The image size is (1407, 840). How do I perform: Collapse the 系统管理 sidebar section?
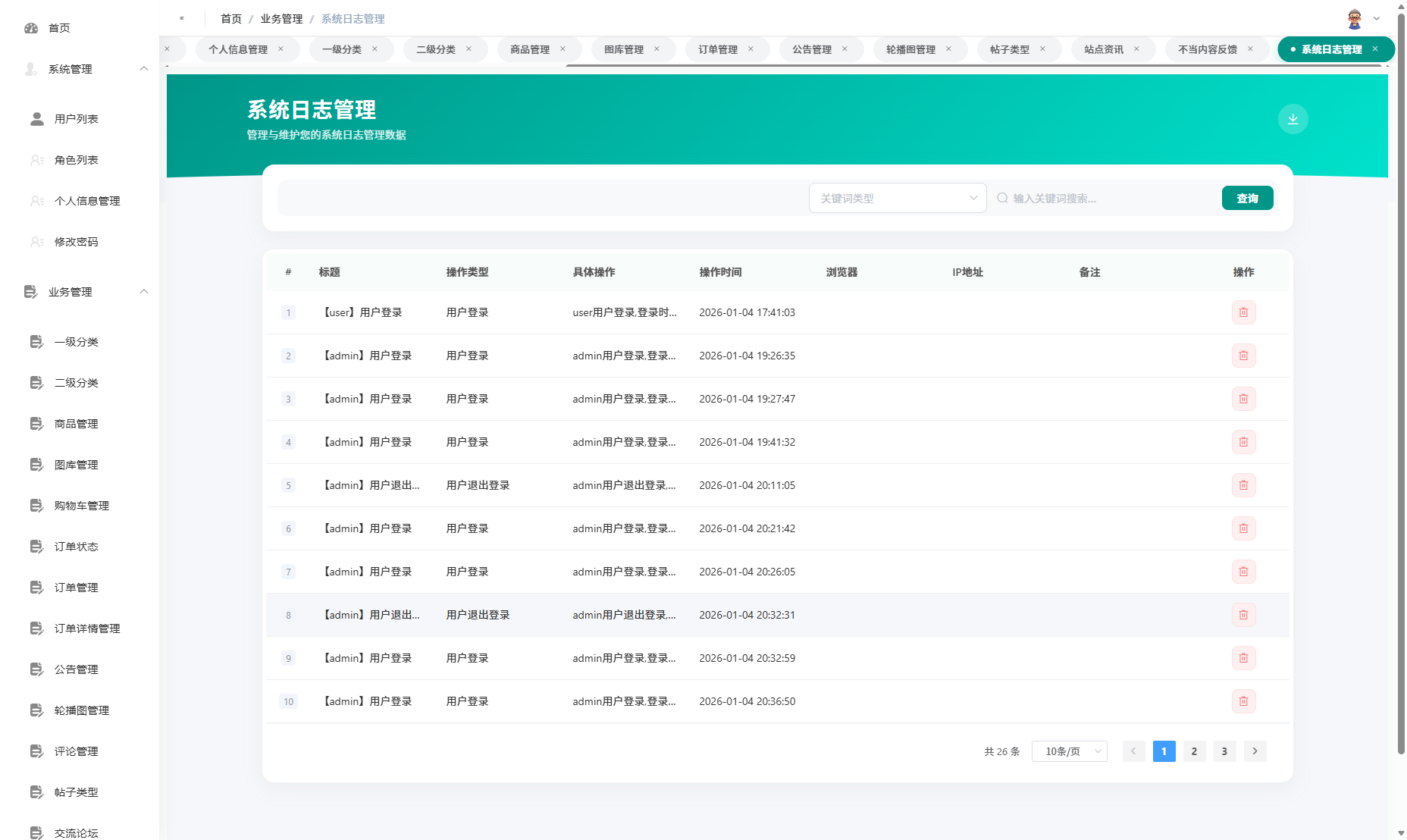point(144,68)
